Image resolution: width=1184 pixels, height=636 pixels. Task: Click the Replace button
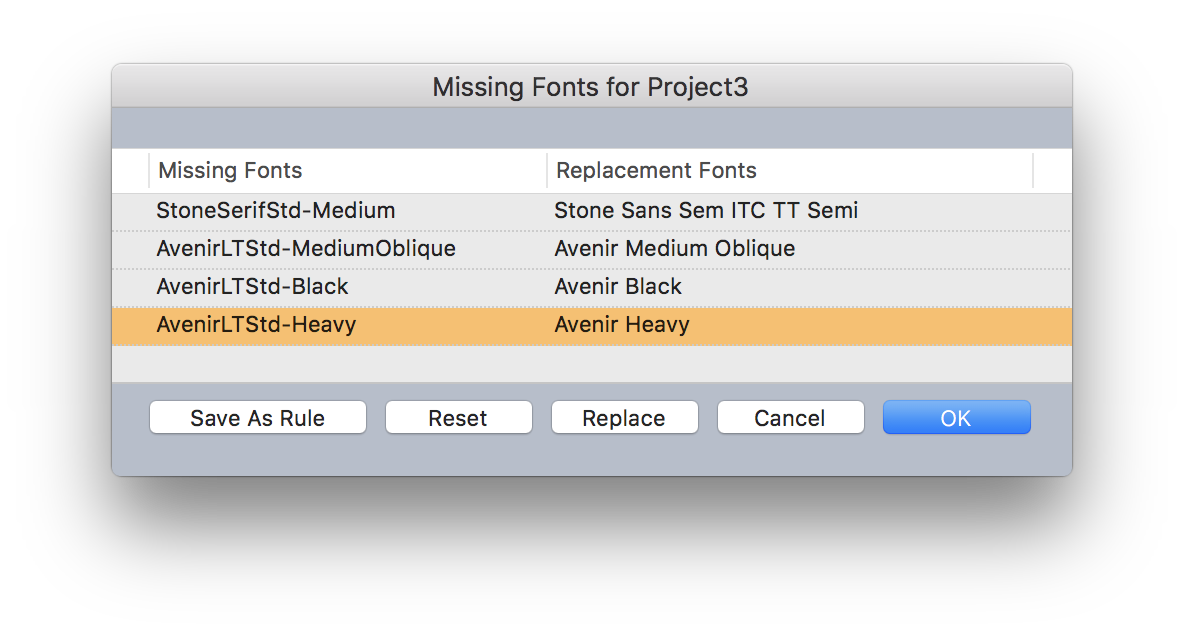tap(624, 418)
